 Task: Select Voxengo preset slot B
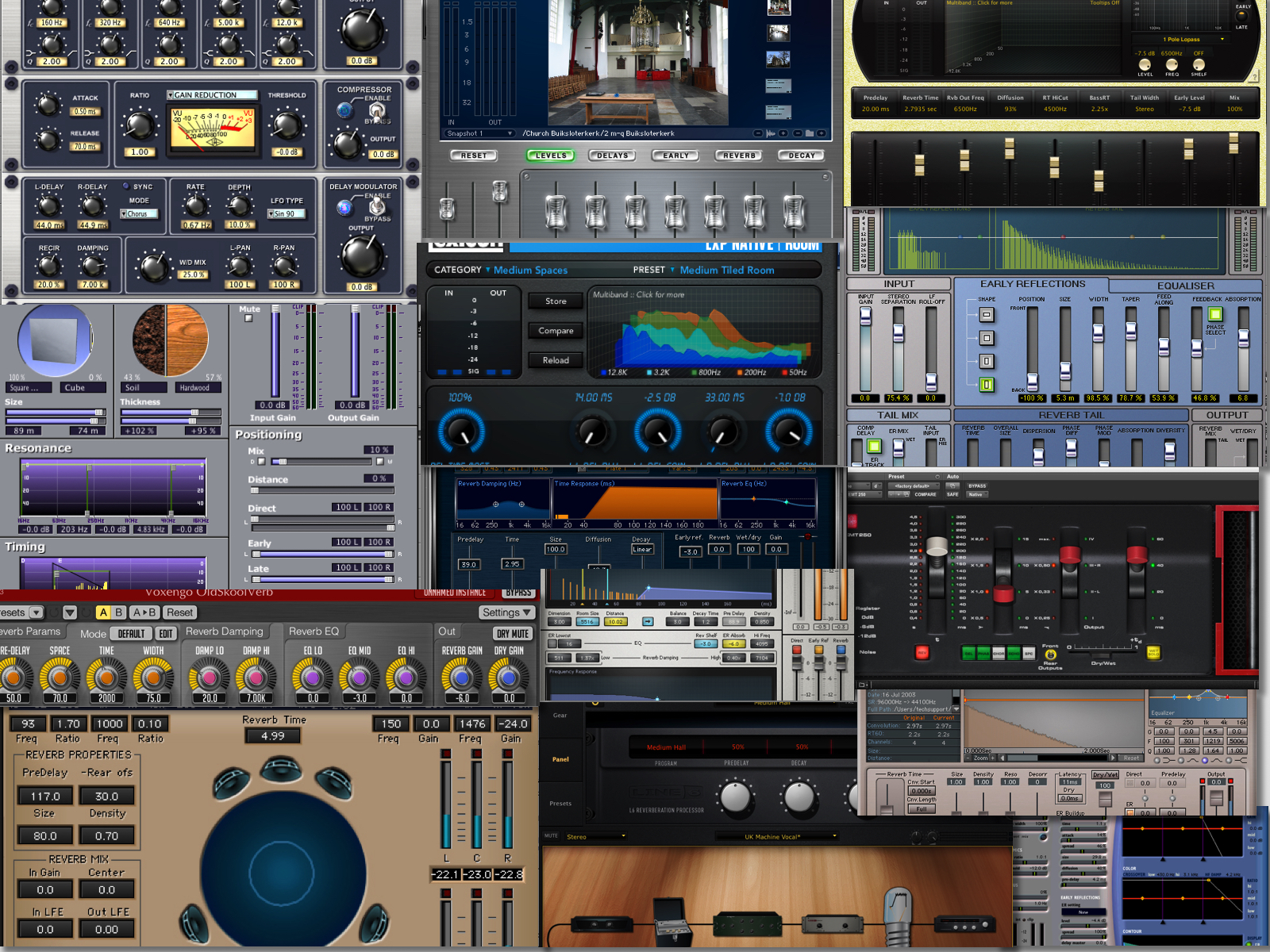(119, 612)
